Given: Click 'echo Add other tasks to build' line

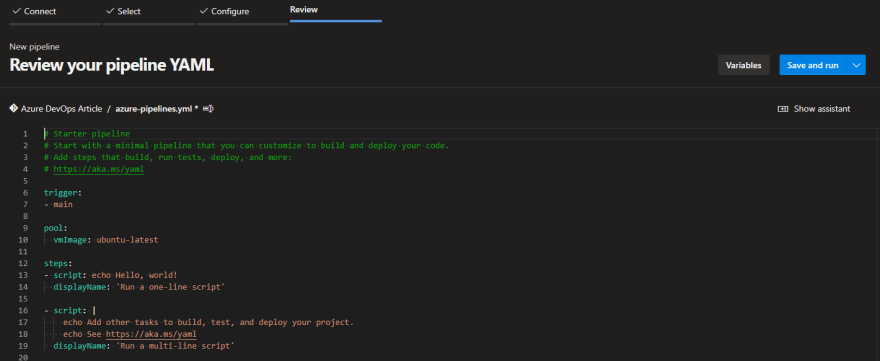Looking at the screenshot, I should click(208, 322).
